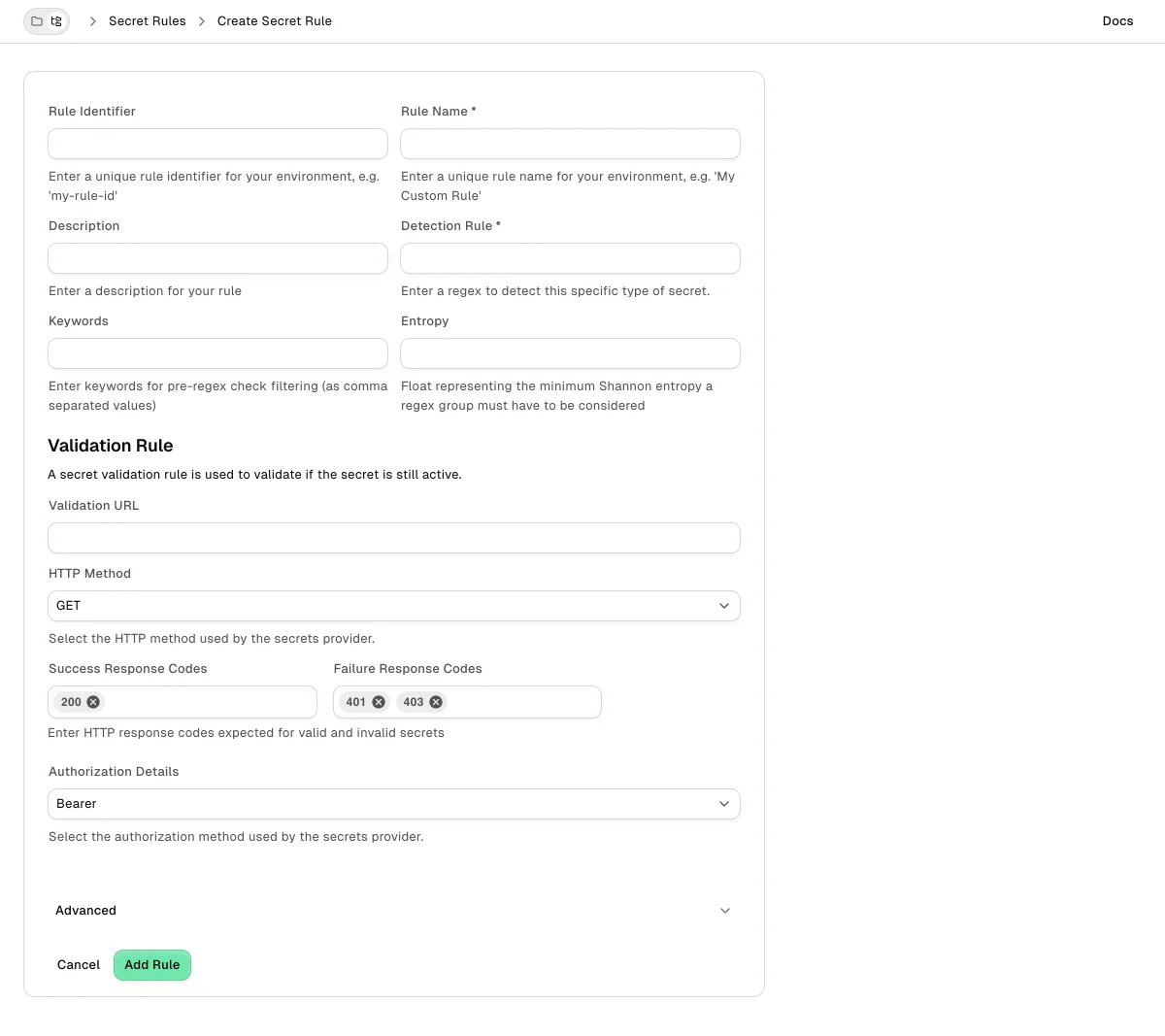Click Create Secret Rule breadcrumb
The height and width of the screenshot is (1036, 1165).
(x=275, y=20)
